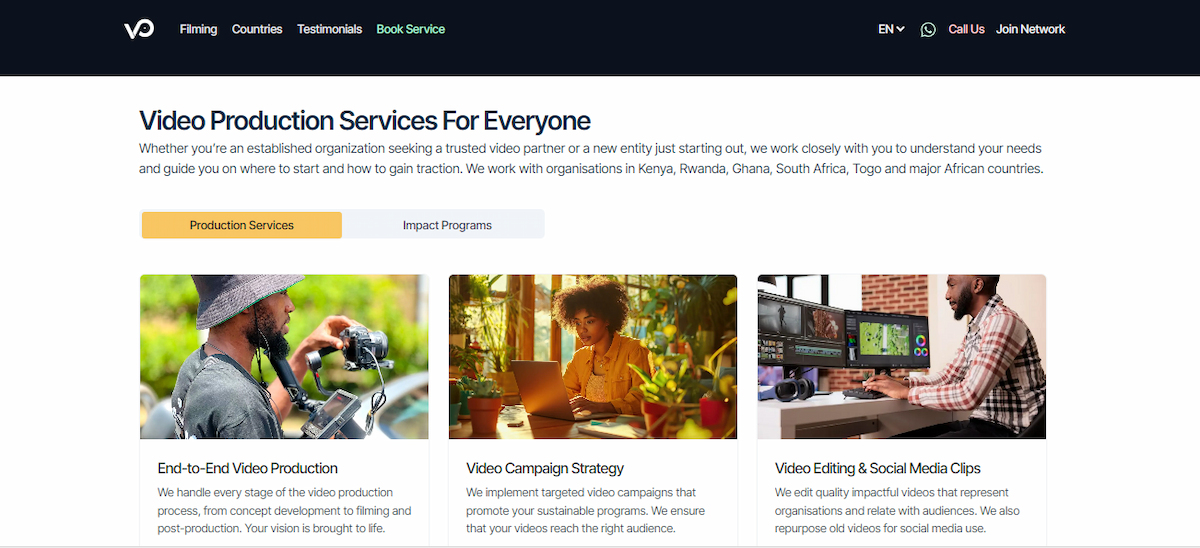Viewport: 1200px width, 548px height.
Task: Click the Video Campaign Strategy card title
Action: (545, 468)
